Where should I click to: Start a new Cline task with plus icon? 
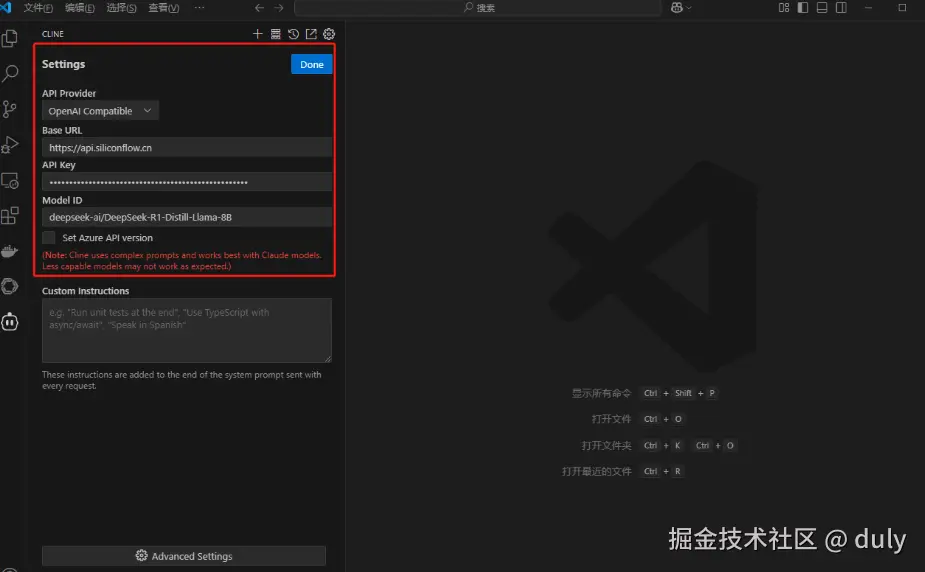pos(257,34)
